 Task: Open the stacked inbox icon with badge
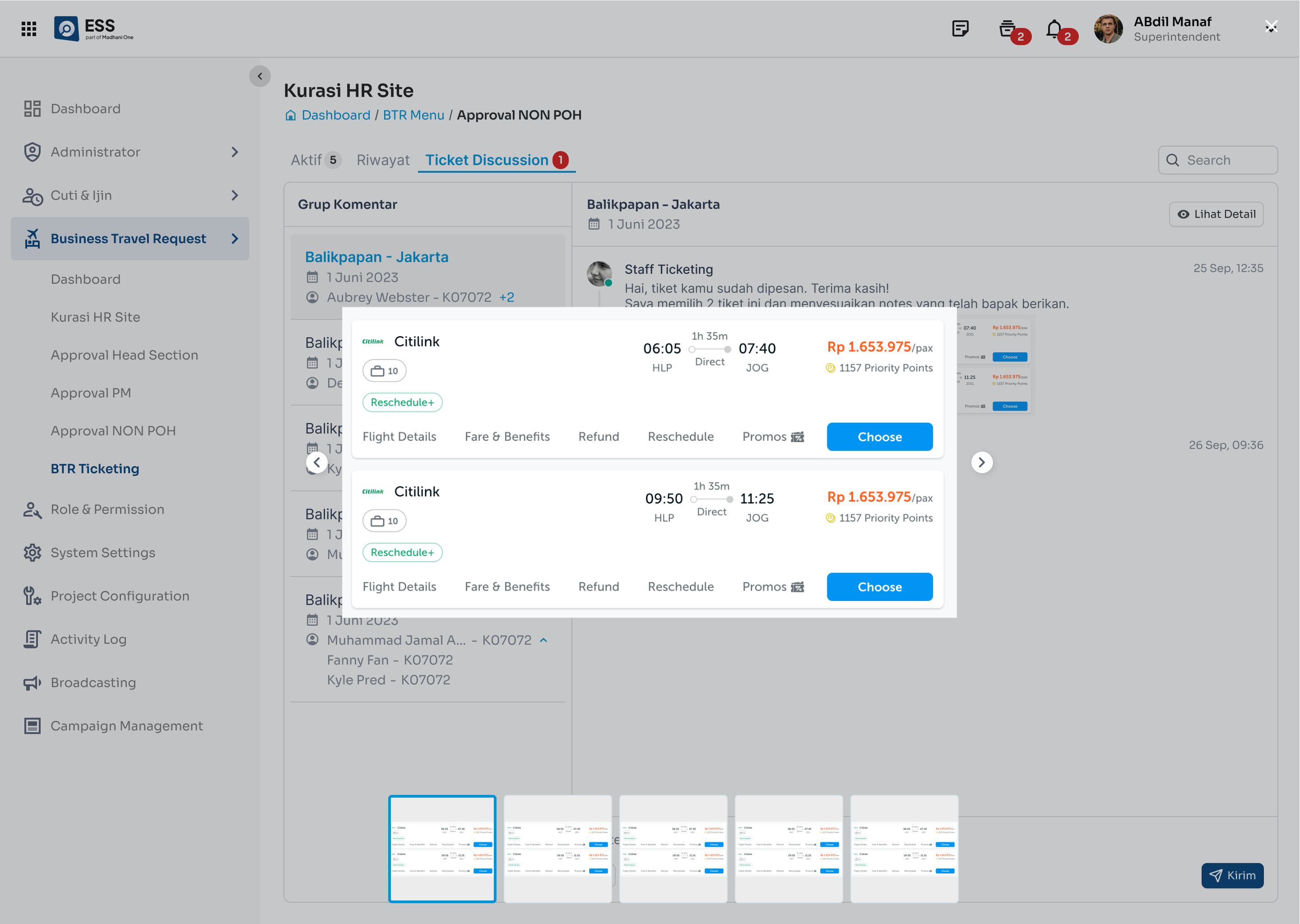coord(1007,28)
